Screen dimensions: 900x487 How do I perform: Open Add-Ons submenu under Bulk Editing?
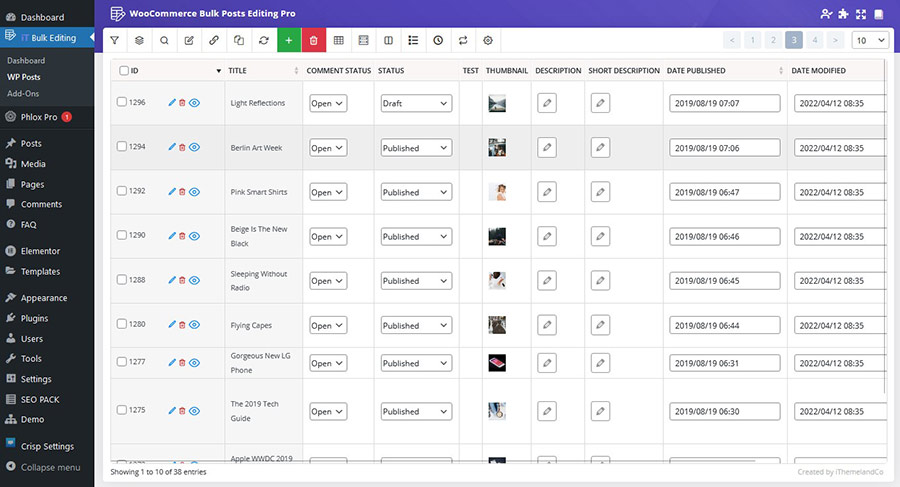pyautogui.click(x=23, y=94)
